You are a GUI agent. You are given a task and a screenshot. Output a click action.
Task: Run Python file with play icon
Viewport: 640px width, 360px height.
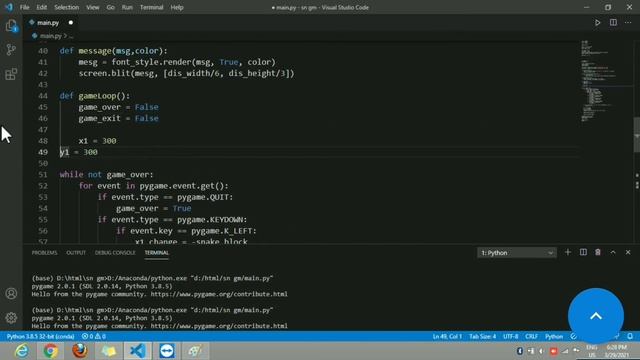[598, 23]
